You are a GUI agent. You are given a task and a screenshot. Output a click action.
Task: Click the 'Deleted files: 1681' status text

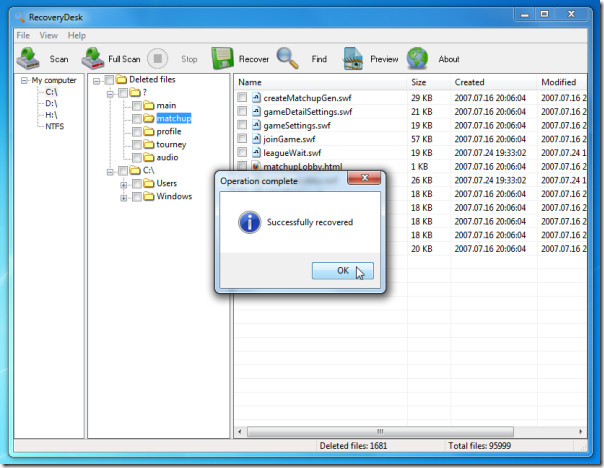pos(353,446)
